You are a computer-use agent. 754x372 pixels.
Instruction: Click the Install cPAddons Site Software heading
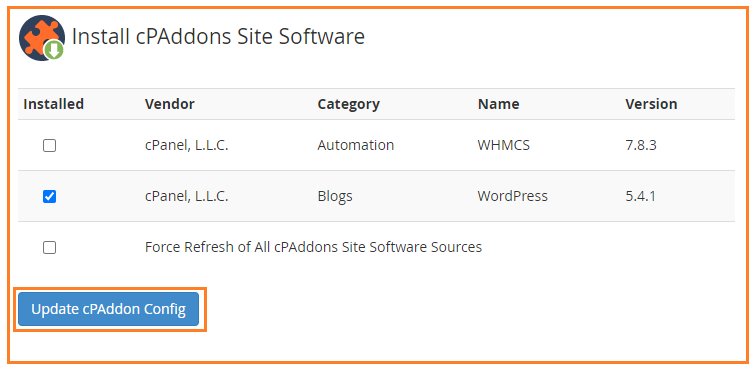[218, 37]
